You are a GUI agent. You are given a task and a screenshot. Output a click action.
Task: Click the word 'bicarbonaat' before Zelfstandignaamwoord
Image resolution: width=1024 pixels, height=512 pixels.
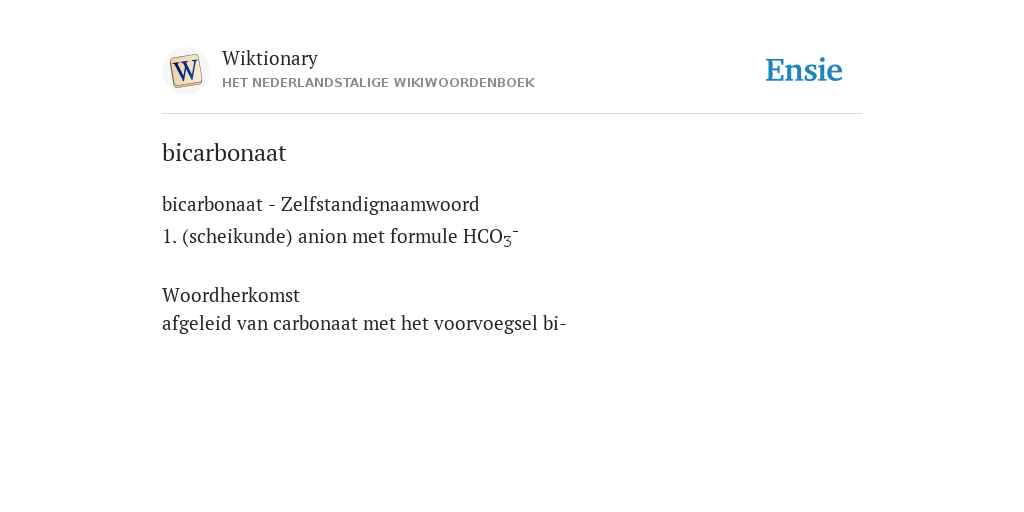click(212, 204)
